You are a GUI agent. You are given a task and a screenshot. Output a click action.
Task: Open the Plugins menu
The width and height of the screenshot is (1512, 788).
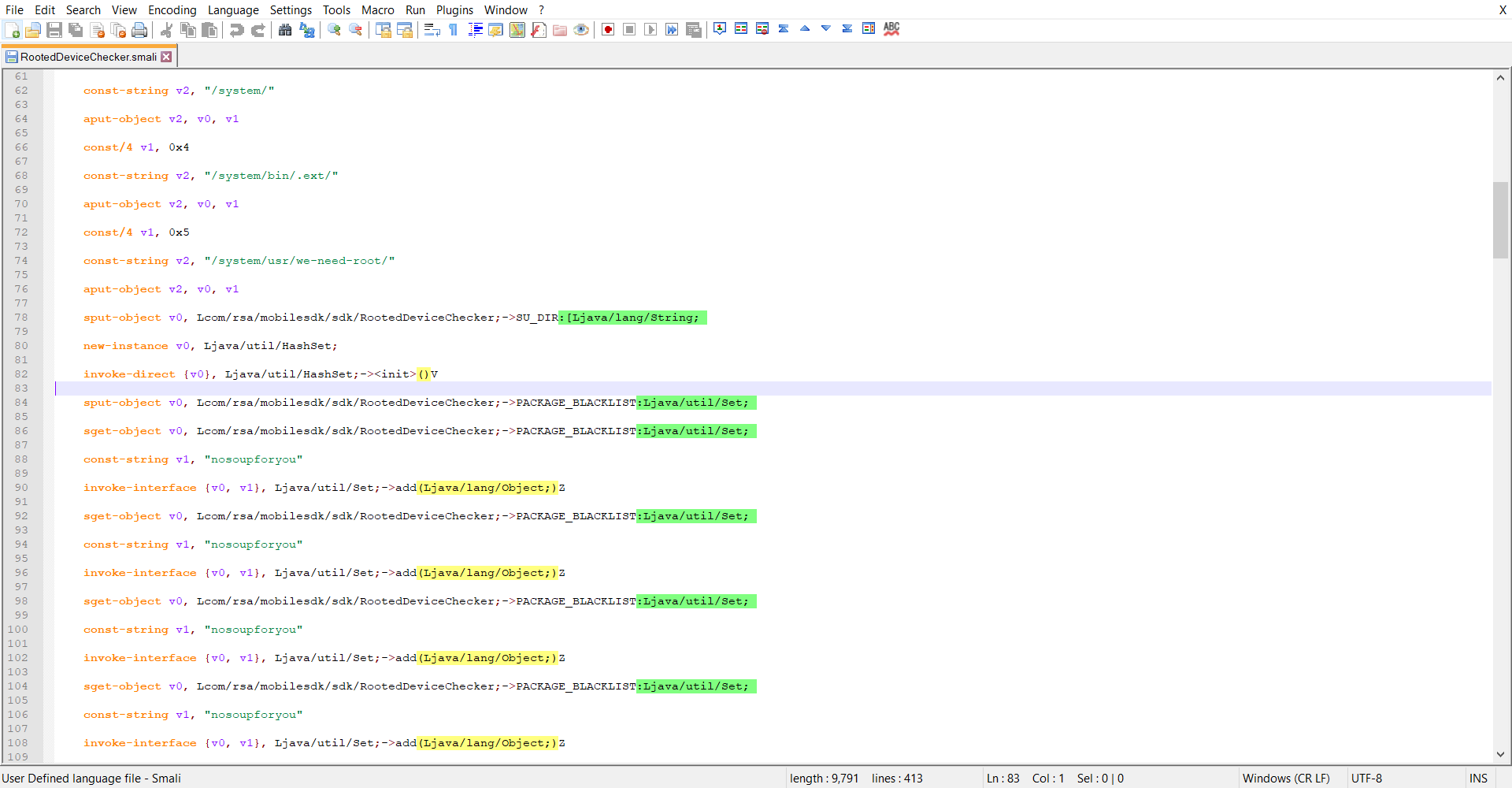coord(454,10)
